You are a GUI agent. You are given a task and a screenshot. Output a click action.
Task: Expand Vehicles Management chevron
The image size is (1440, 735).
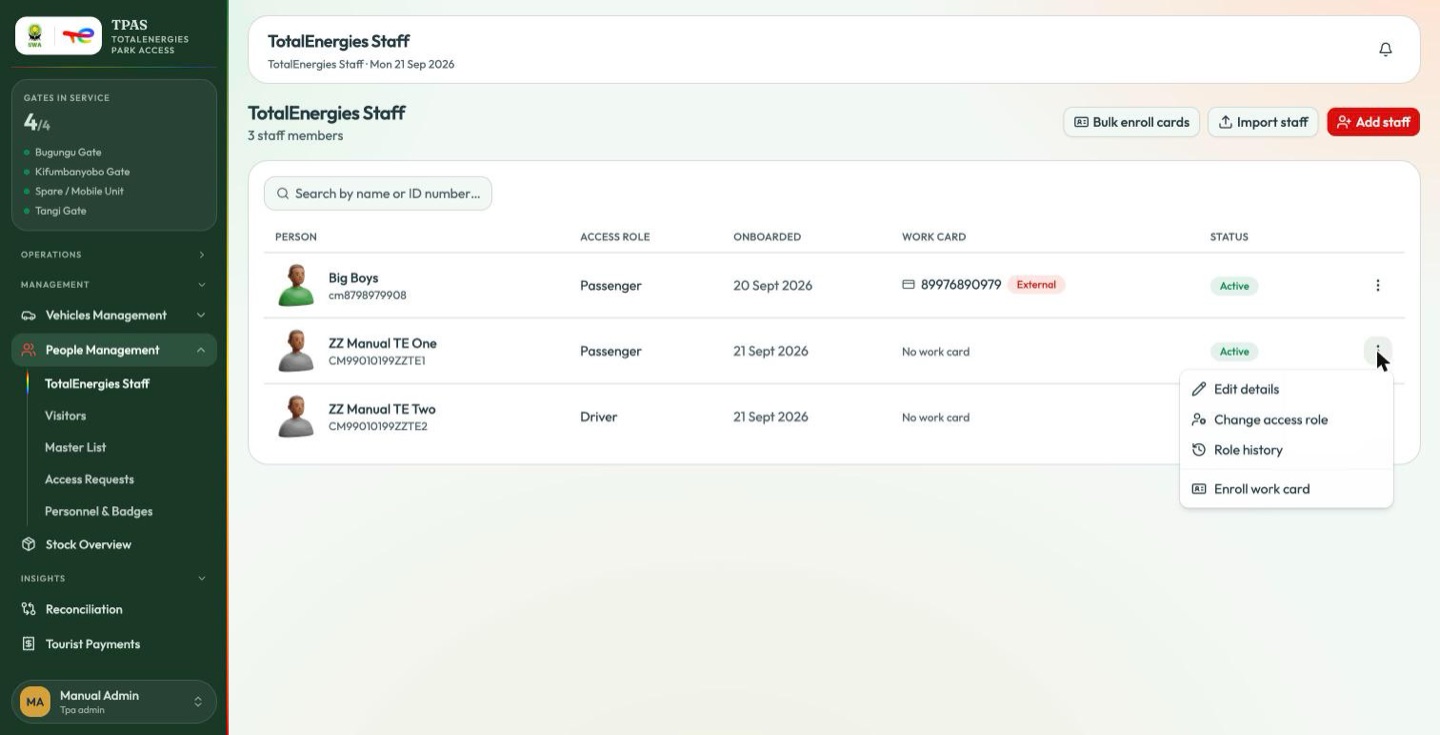point(201,315)
